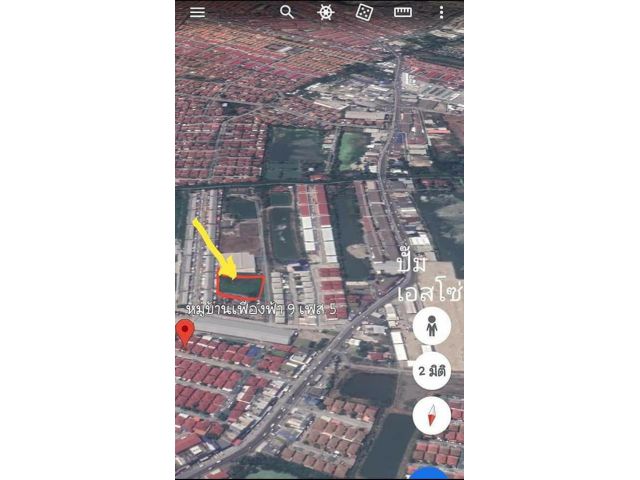Open the hamburger menu

[197, 12]
